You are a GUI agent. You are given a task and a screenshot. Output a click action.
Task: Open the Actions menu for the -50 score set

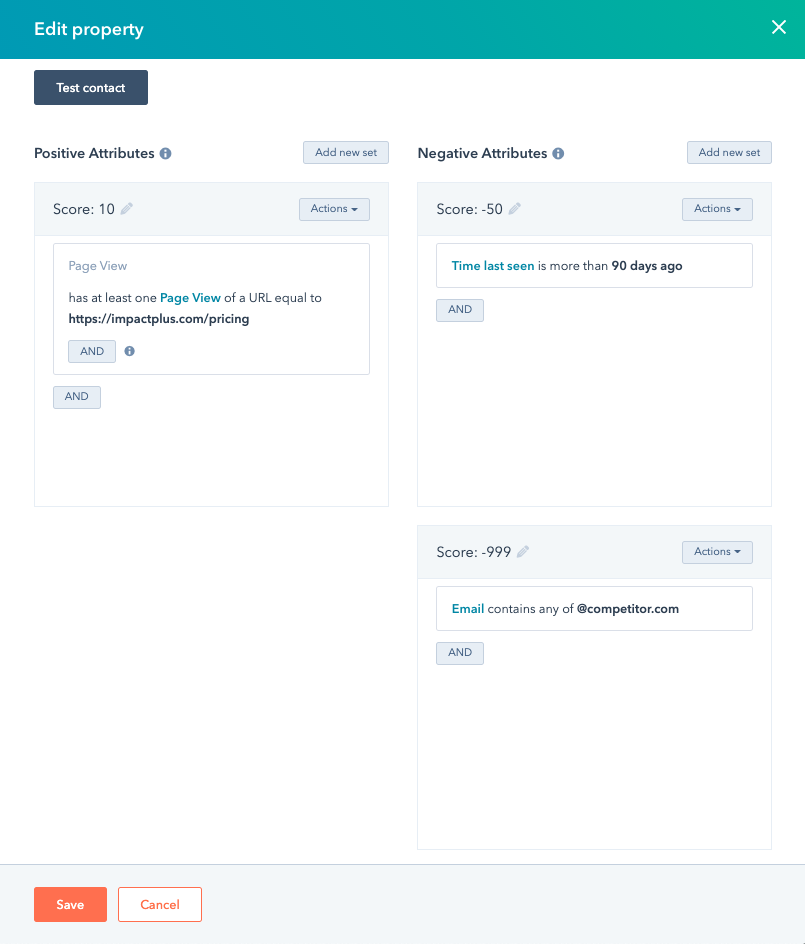coord(717,209)
